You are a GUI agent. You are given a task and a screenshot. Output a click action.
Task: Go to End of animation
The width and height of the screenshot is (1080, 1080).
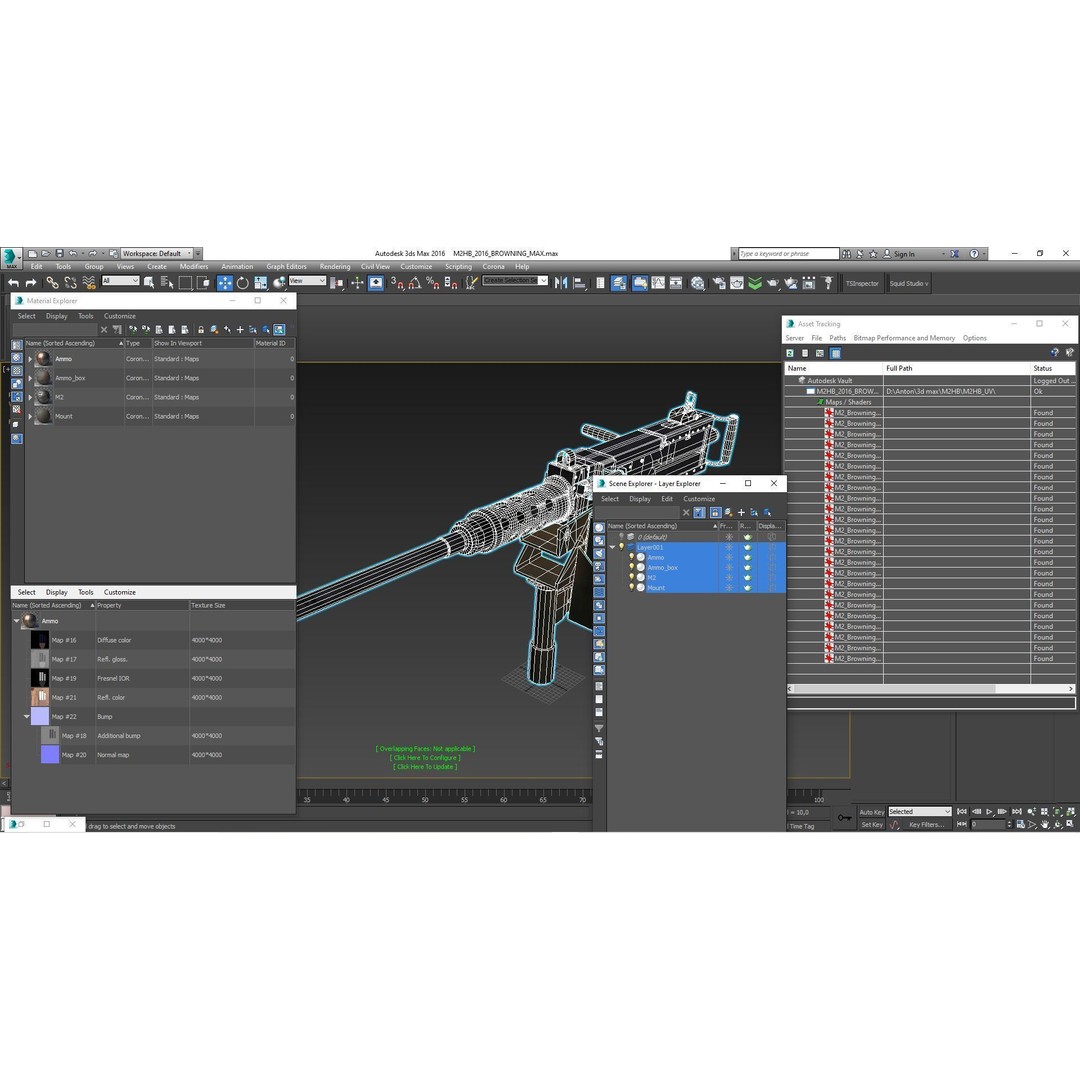(1017, 811)
